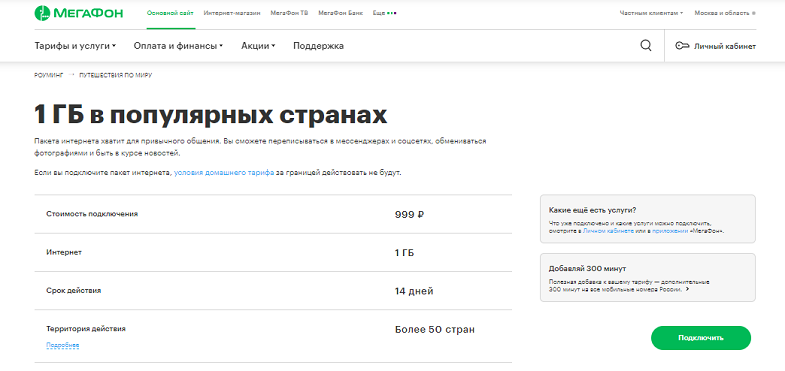785x371 pixels.
Task: Switch to Интернет-магазин tab
Action: [x=232, y=13]
